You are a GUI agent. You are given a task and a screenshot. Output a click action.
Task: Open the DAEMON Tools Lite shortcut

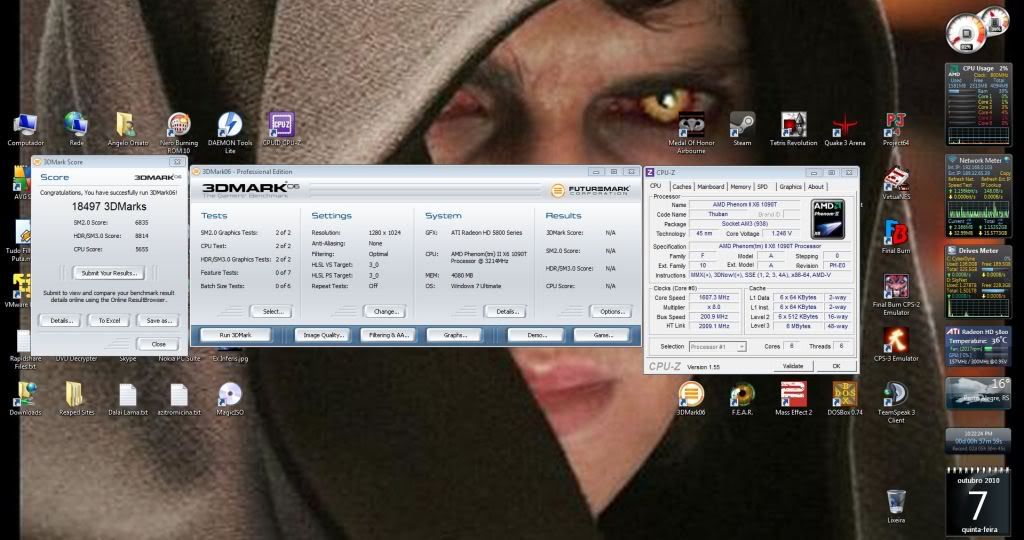tap(229, 125)
